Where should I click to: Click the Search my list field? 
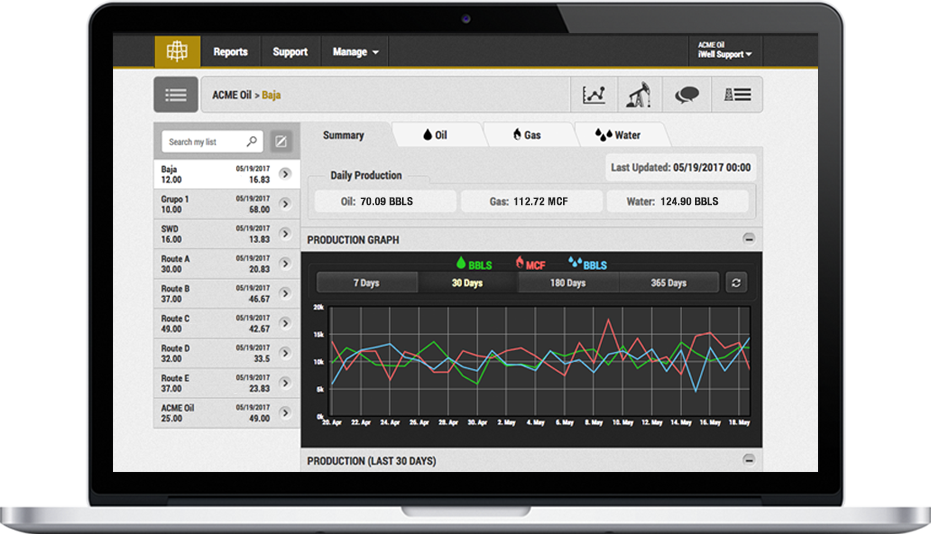[x=206, y=142]
